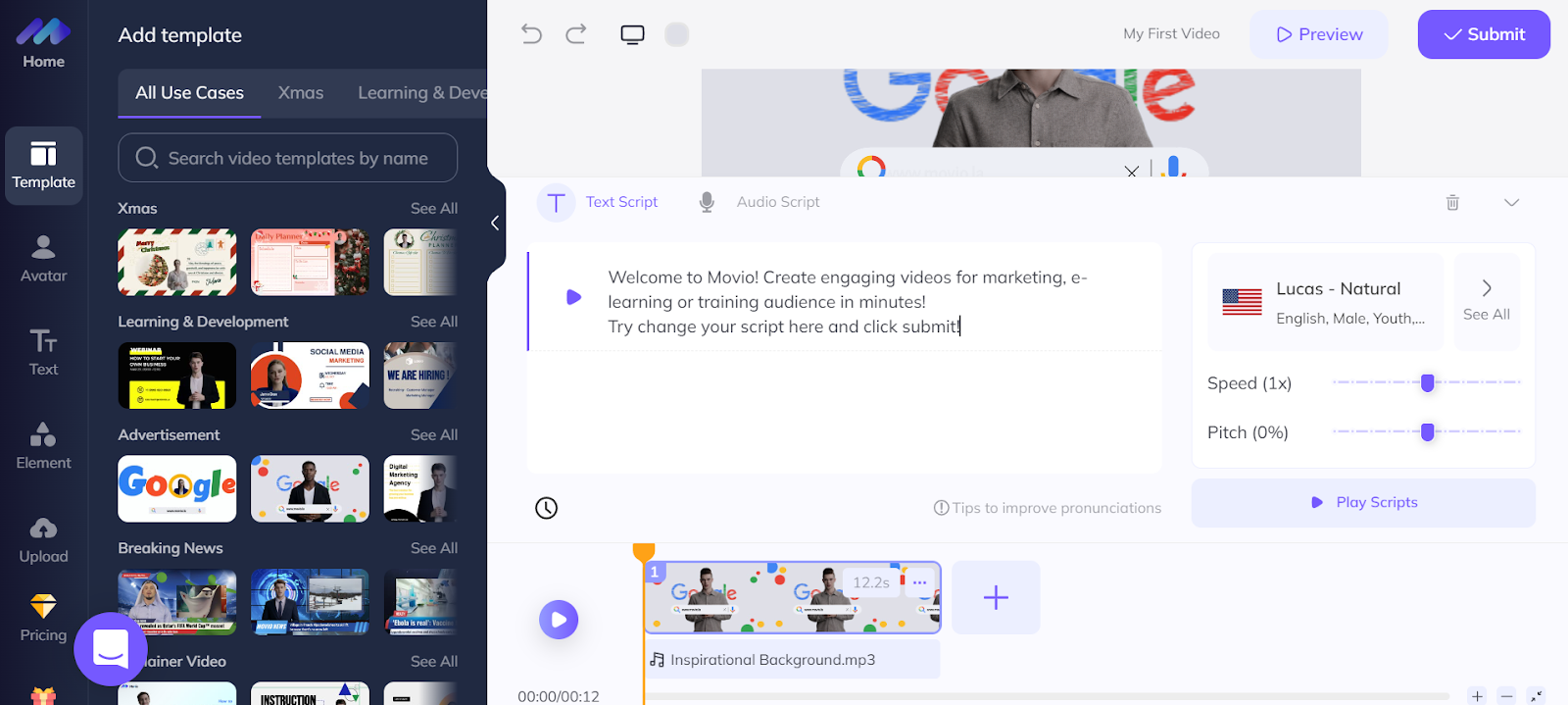Adjust the Pitch slider handle
The image size is (1568, 705).
point(1428,431)
